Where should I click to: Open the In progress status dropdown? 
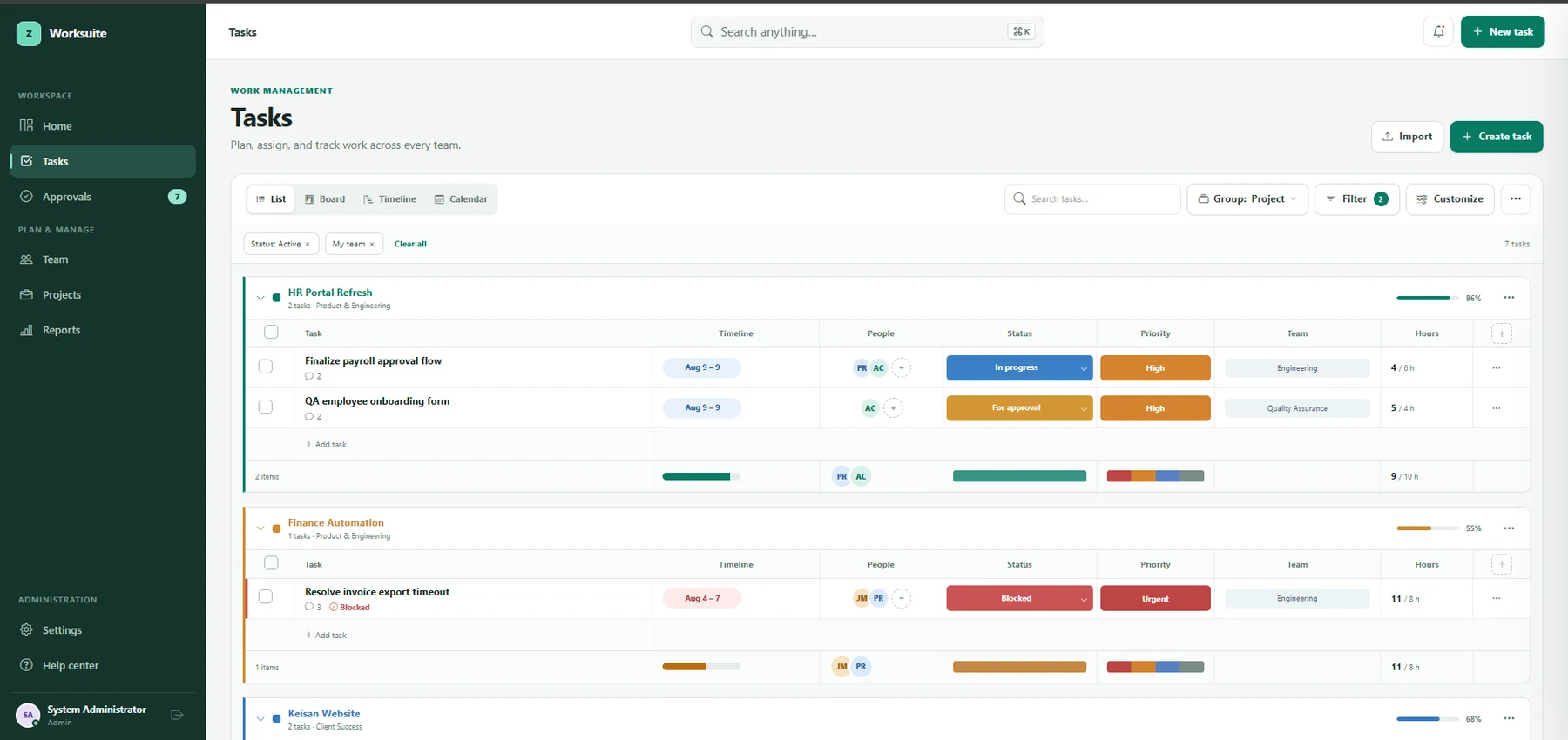1019,367
